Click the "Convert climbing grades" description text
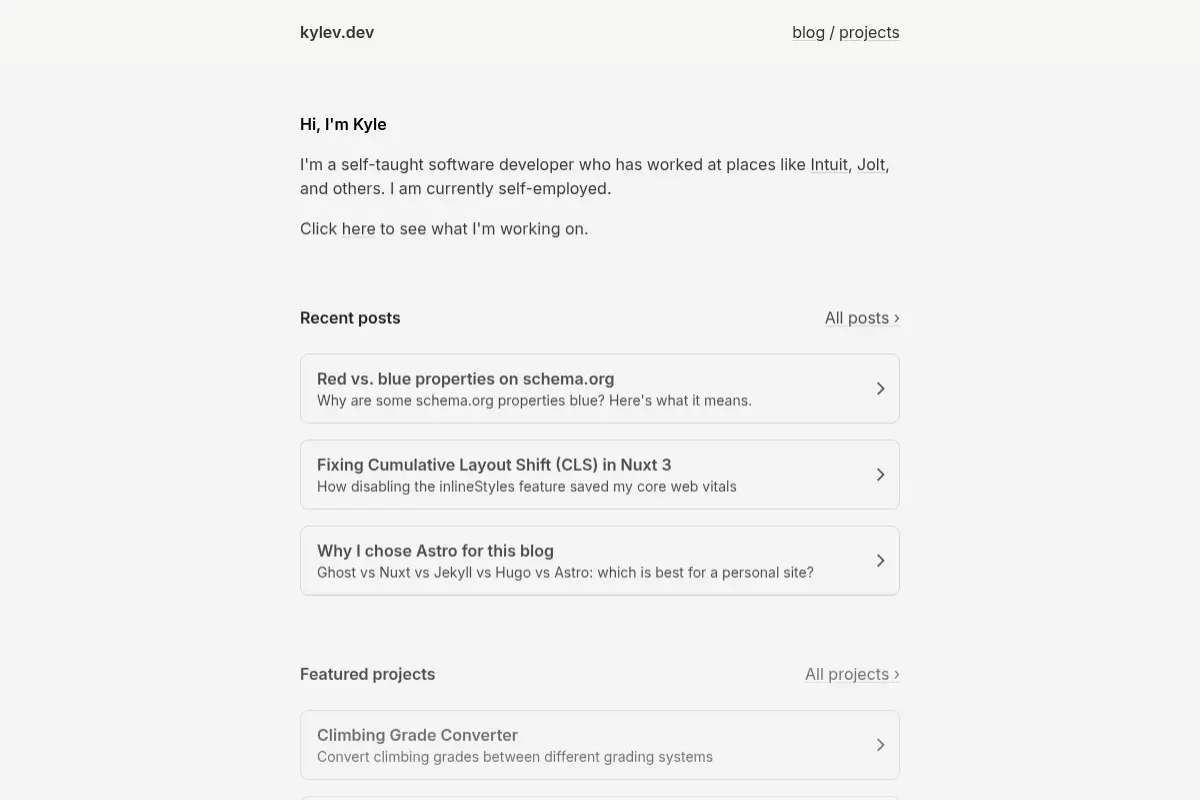Screen dimensions: 1200x800 (515, 757)
